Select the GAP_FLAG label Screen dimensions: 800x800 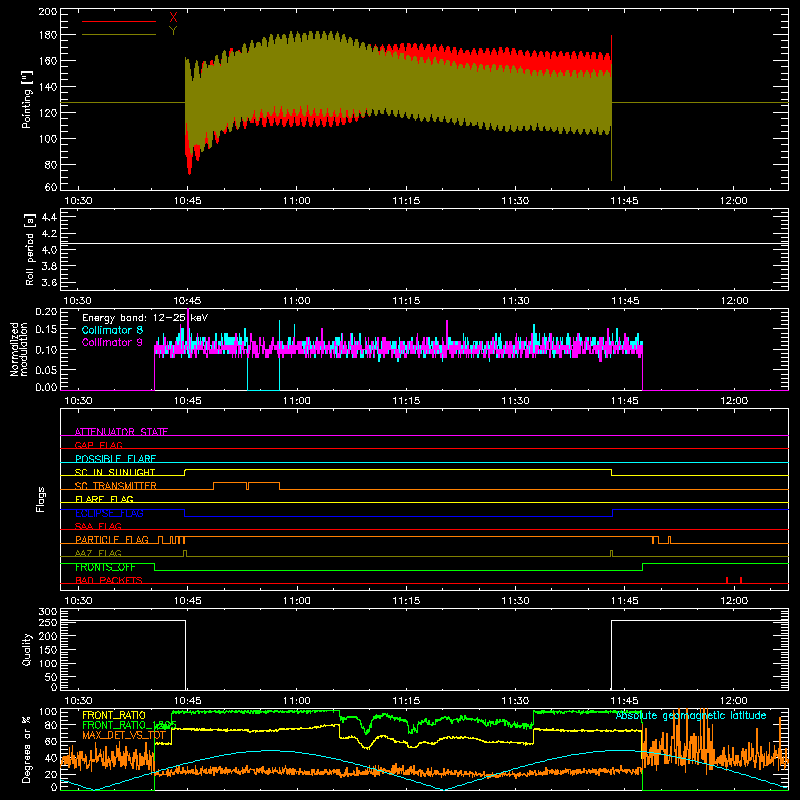98,445
